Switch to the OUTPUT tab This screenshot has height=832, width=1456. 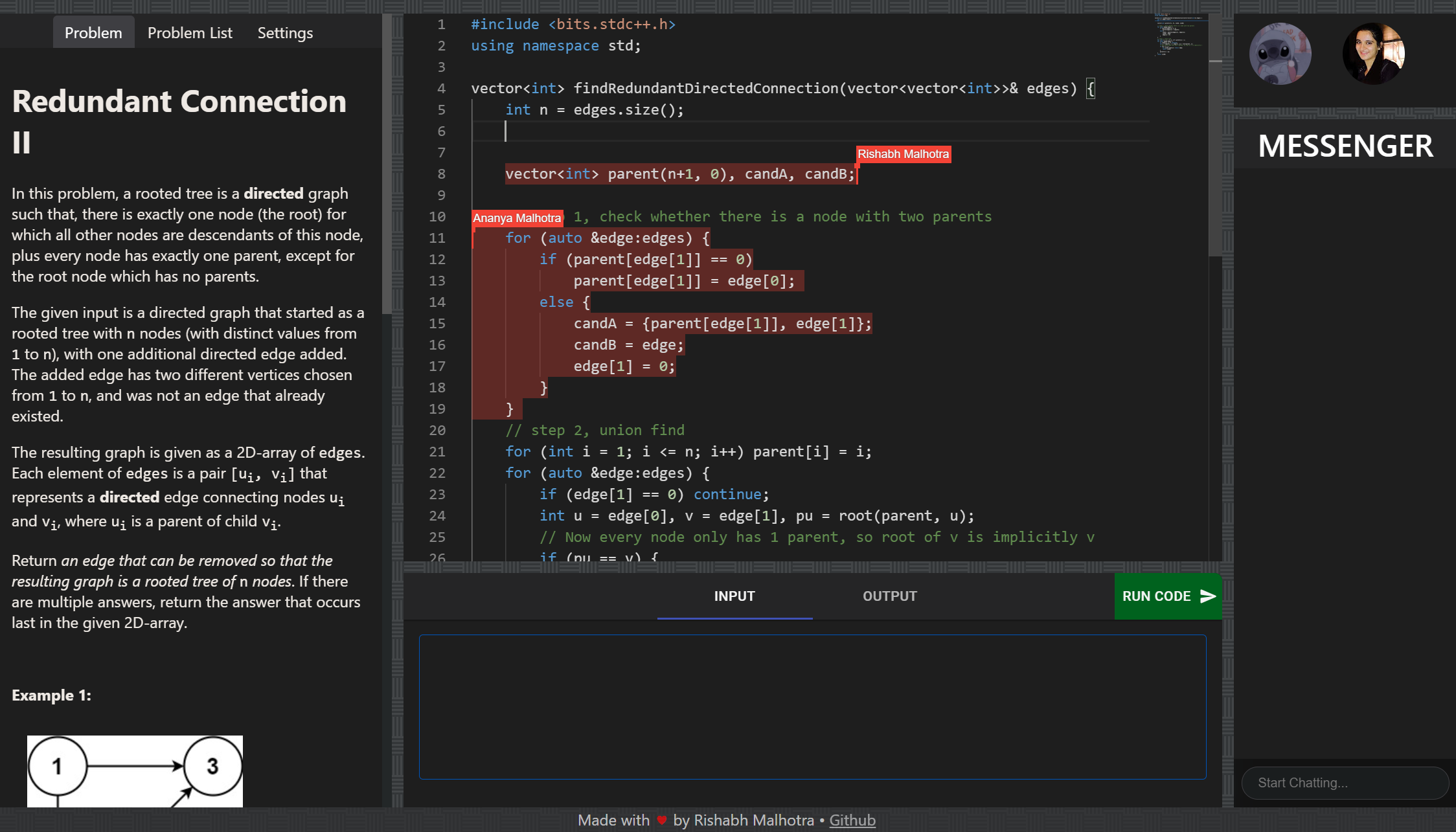click(889, 596)
